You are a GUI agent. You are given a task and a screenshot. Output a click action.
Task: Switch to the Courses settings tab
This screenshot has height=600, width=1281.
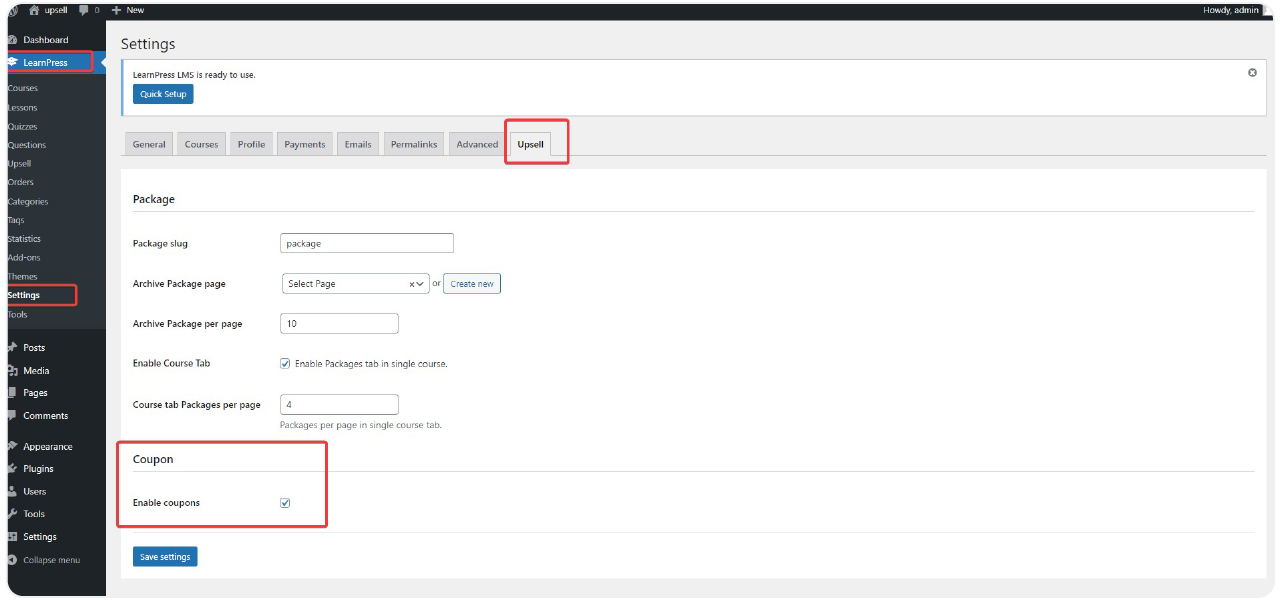pyautogui.click(x=201, y=144)
